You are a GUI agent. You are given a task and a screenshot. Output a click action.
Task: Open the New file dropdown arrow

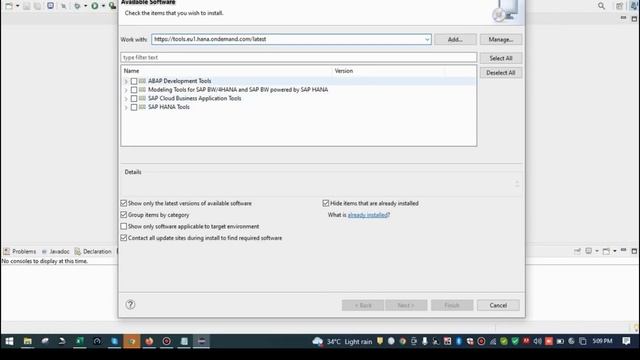(18, 6)
